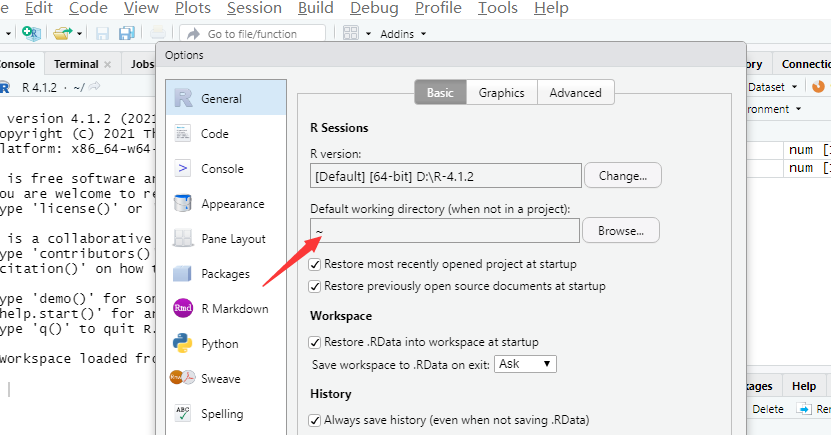The width and height of the screenshot is (831, 435).
Task: Expand the Import Dataset dropdown
Action: 773,87
